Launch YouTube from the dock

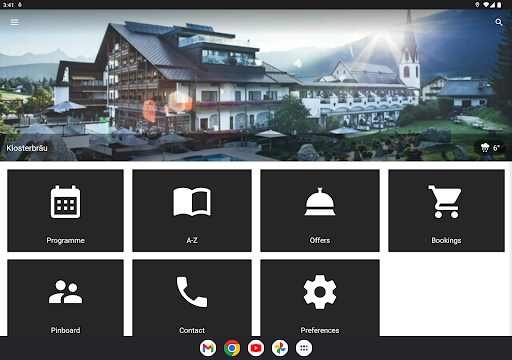[256, 348]
